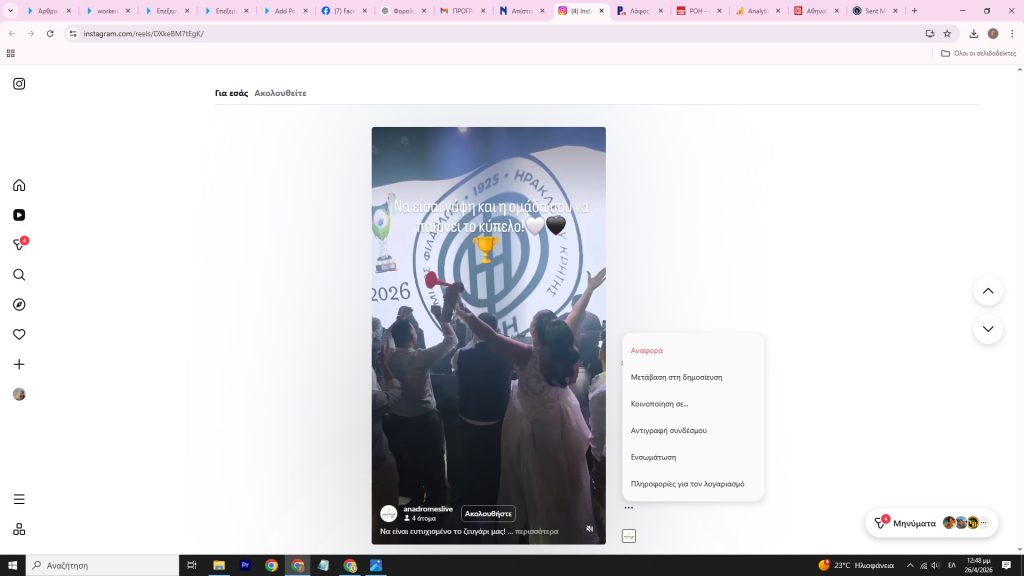
Task: Open Instagram logo home link
Action: pos(19,84)
